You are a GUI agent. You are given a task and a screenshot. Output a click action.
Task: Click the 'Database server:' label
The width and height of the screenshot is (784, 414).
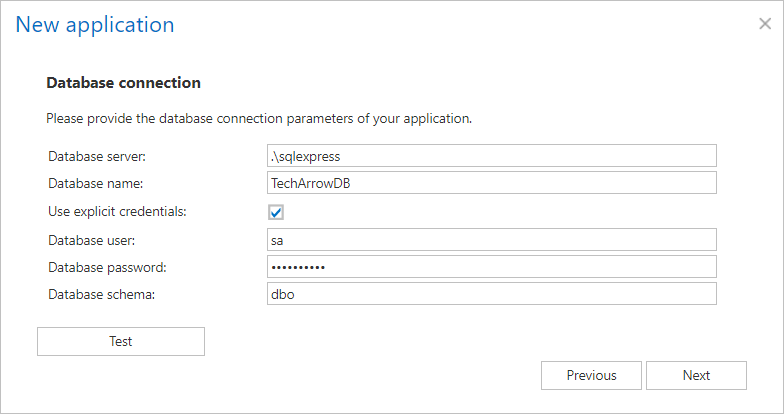(x=97, y=156)
